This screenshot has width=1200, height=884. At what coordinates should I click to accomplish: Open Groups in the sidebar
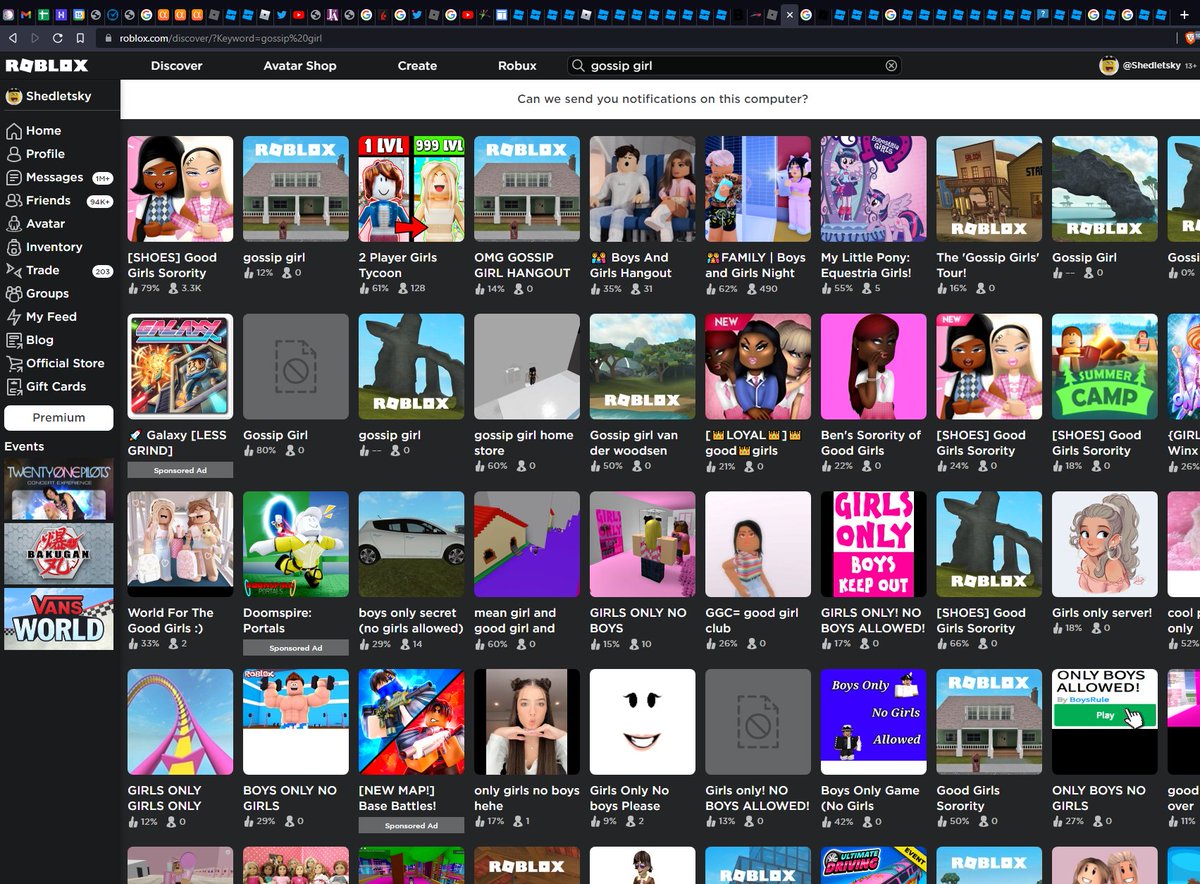click(37, 294)
